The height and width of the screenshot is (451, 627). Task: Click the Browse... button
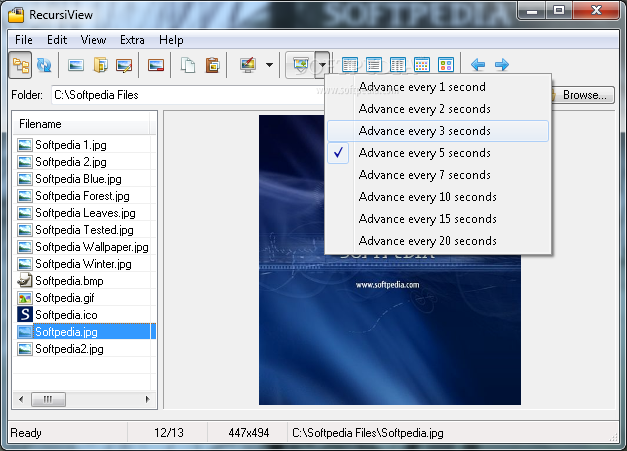[583, 95]
